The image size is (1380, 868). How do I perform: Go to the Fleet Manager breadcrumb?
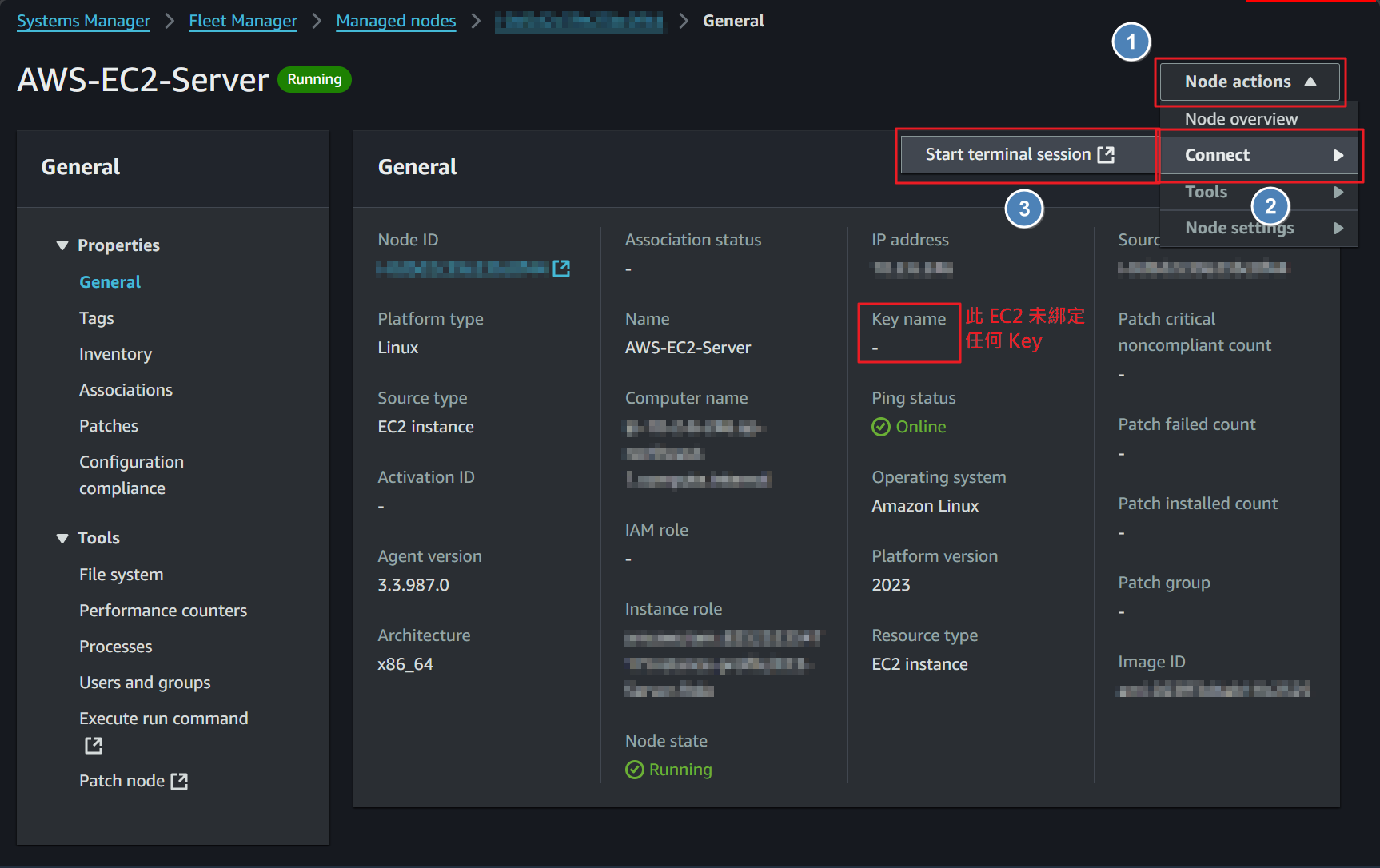coord(243,21)
